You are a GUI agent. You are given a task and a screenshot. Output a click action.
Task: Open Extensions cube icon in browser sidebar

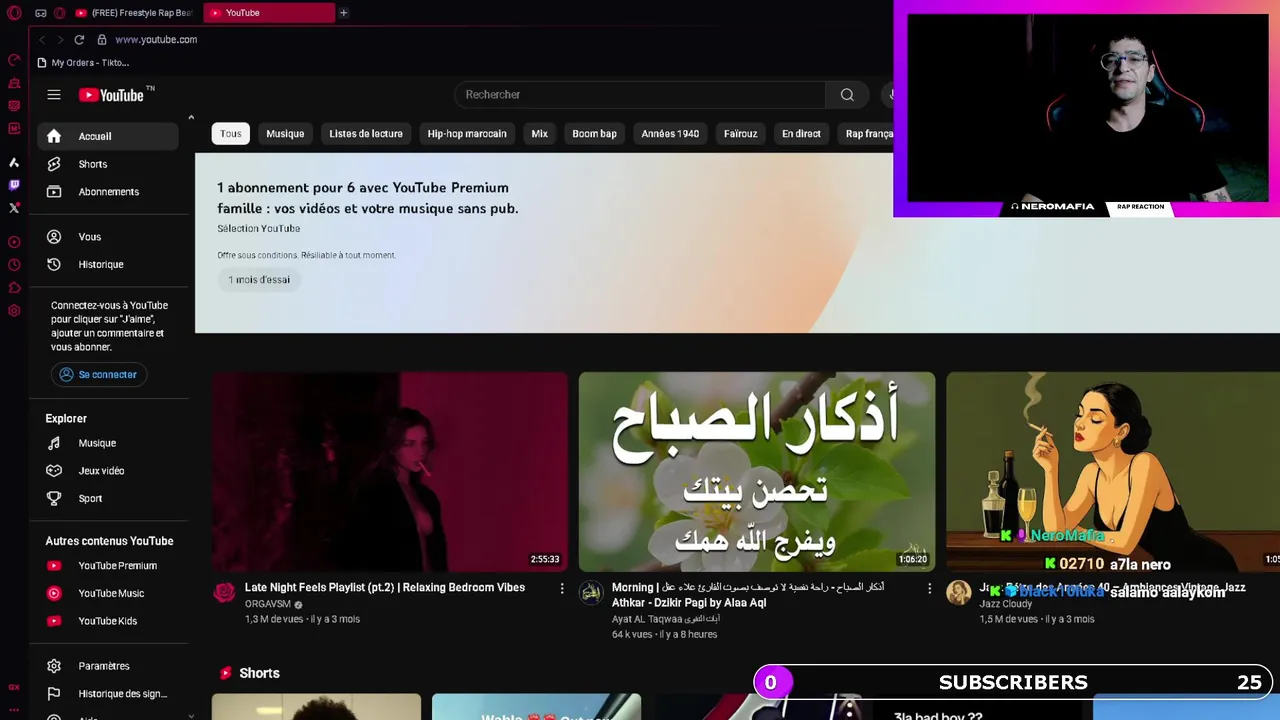pyautogui.click(x=14, y=288)
